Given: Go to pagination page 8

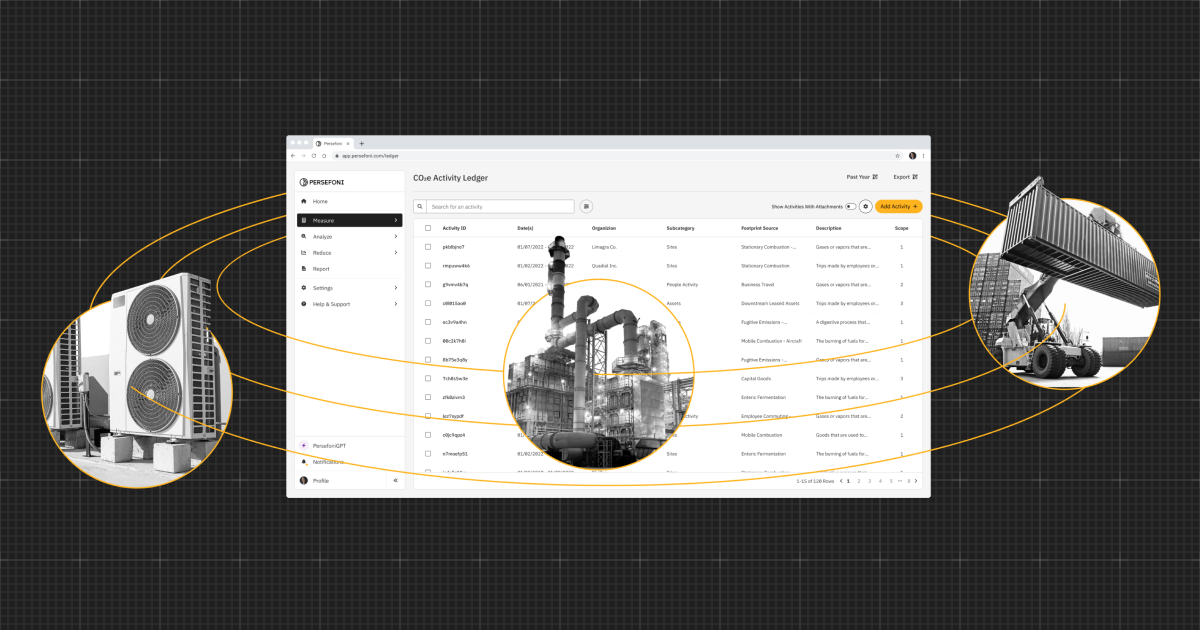Looking at the screenshot, I should [908, 481].
